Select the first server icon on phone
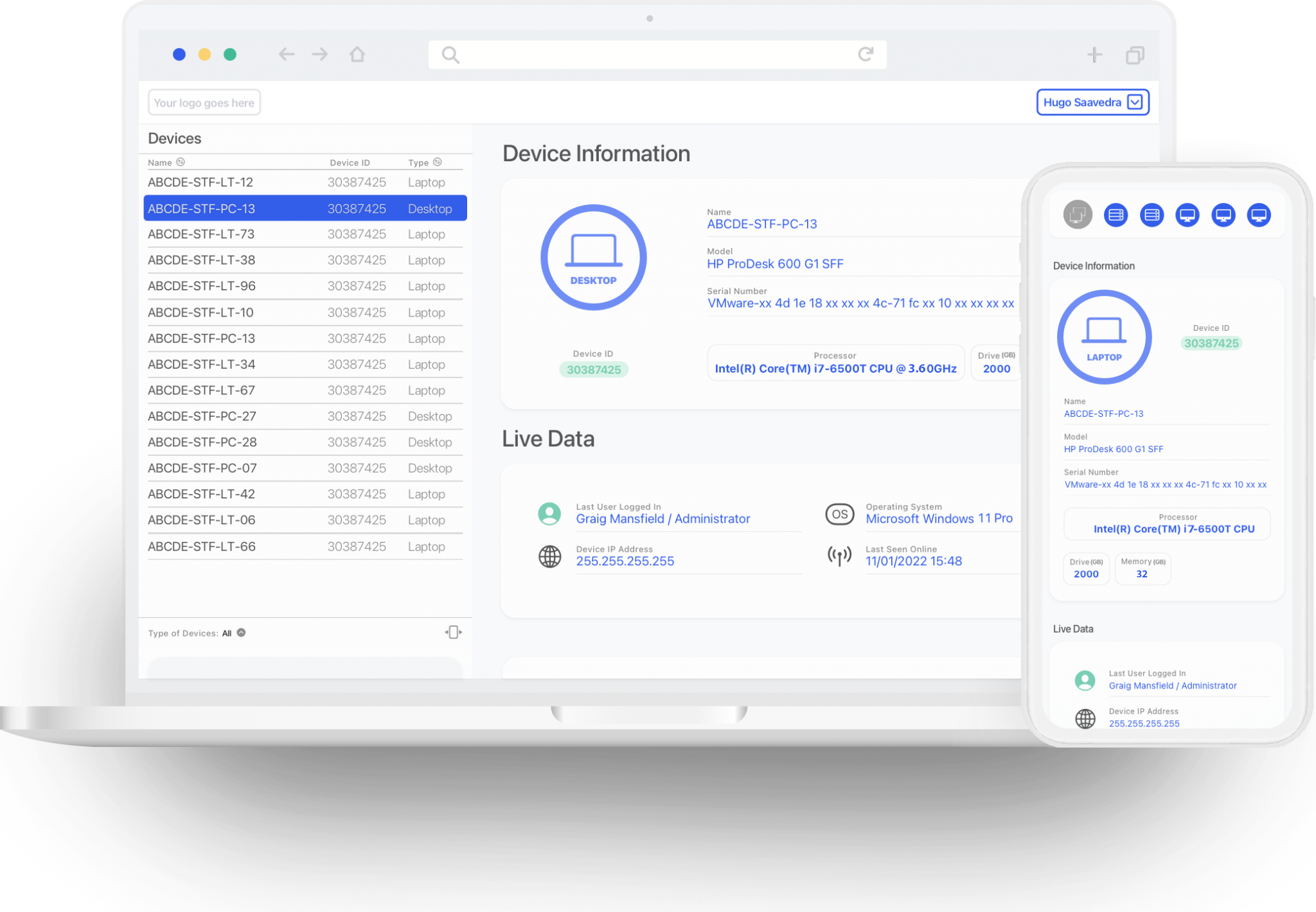1316x912 pixels. point(1116,215)
